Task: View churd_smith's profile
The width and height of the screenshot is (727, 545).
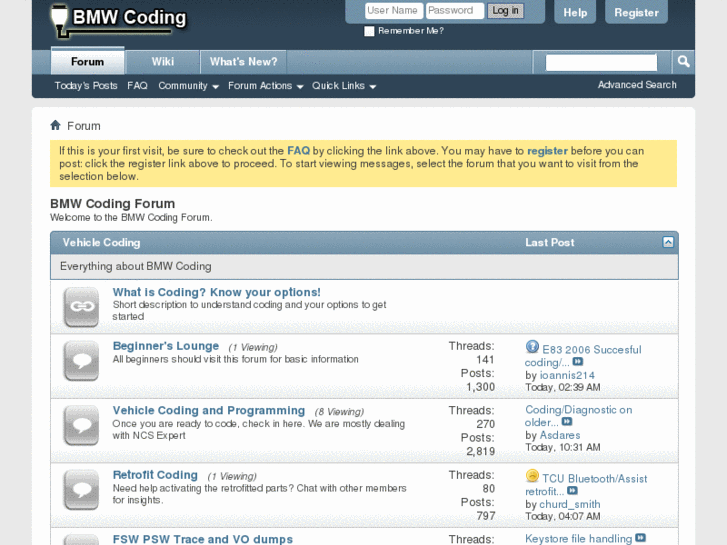Action: pos(570,504)
